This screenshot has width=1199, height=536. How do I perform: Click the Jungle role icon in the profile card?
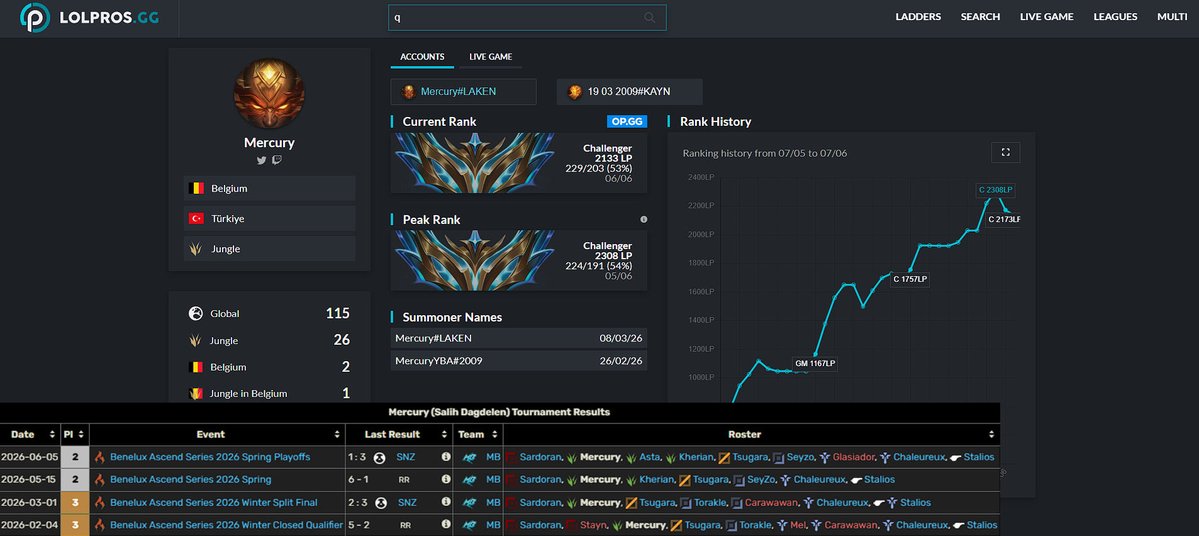click(197, 249)
